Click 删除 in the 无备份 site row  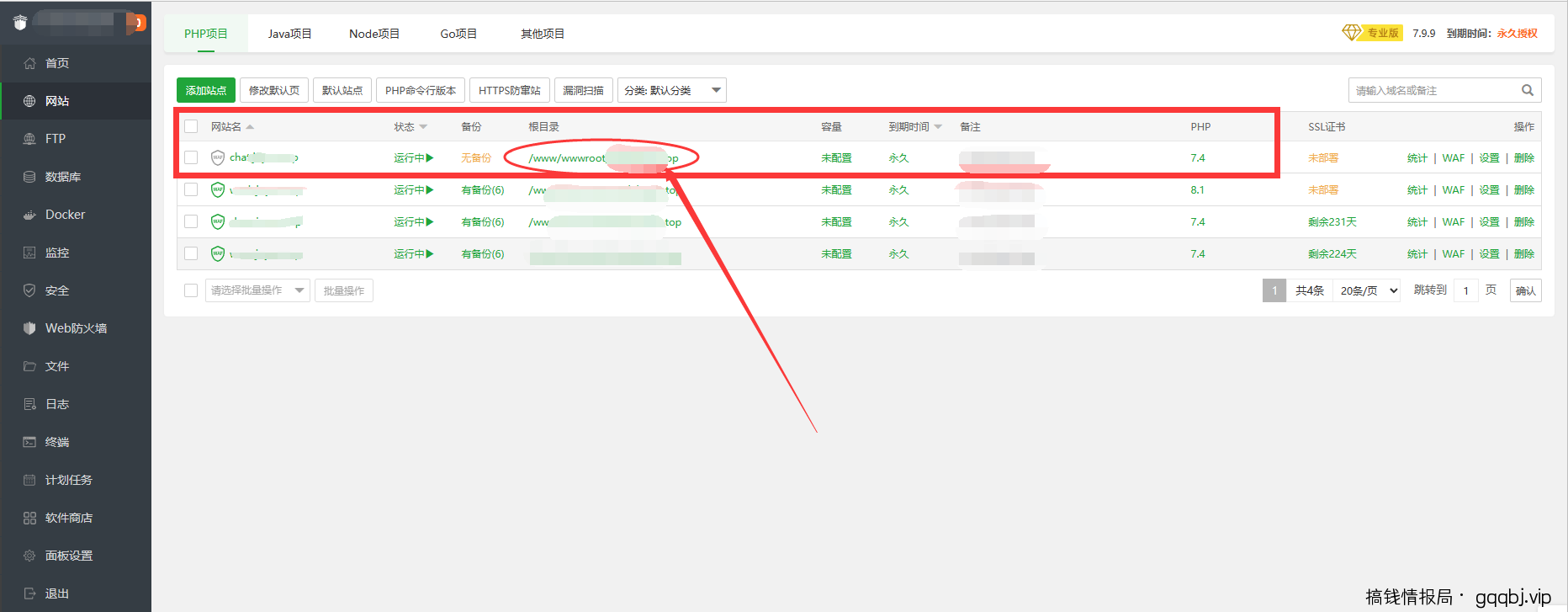click(1524, 157)
